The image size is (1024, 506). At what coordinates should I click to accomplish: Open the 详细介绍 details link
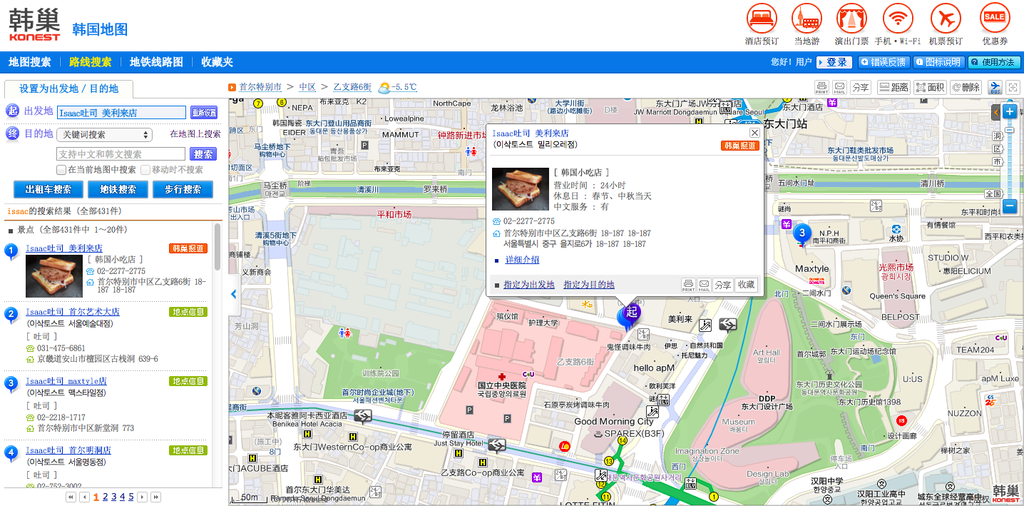(x=522, y=259)
